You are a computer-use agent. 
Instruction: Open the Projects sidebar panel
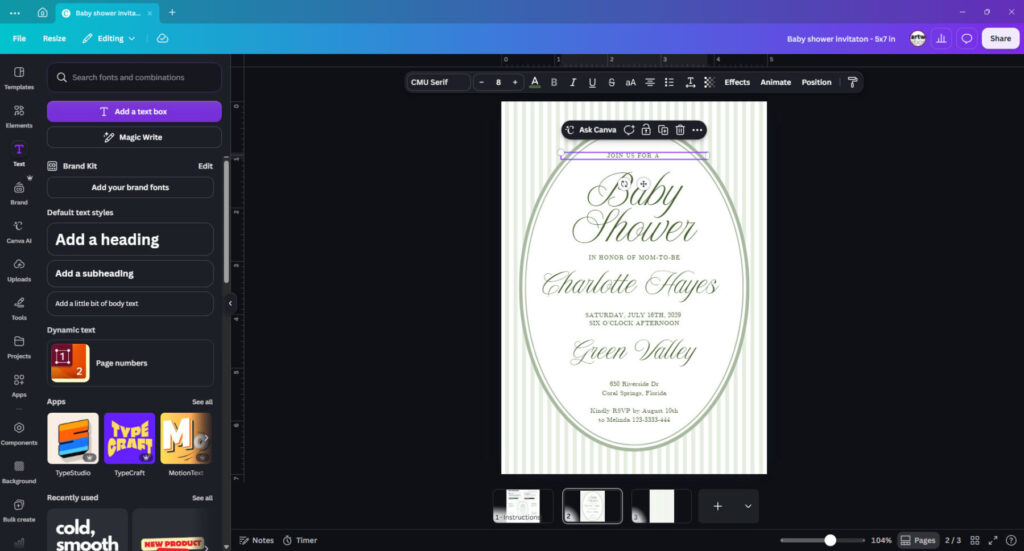tap(19, 347)
